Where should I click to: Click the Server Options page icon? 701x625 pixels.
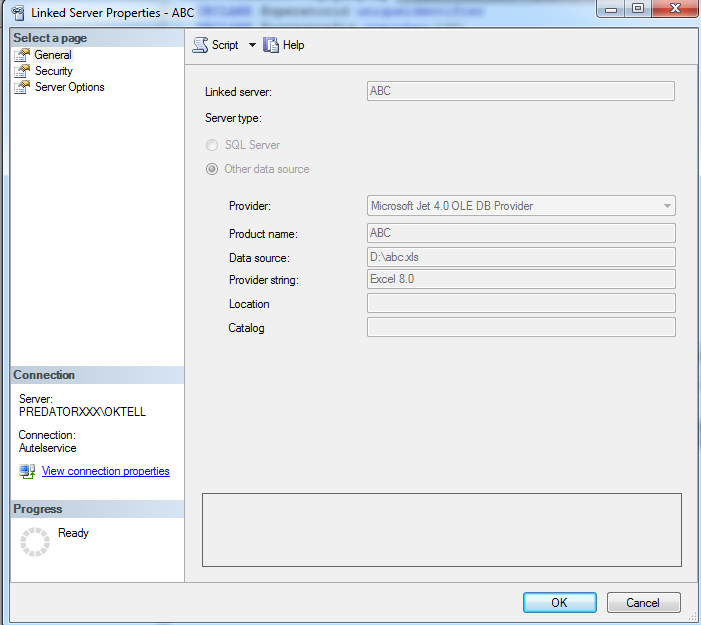click(23, 87)
